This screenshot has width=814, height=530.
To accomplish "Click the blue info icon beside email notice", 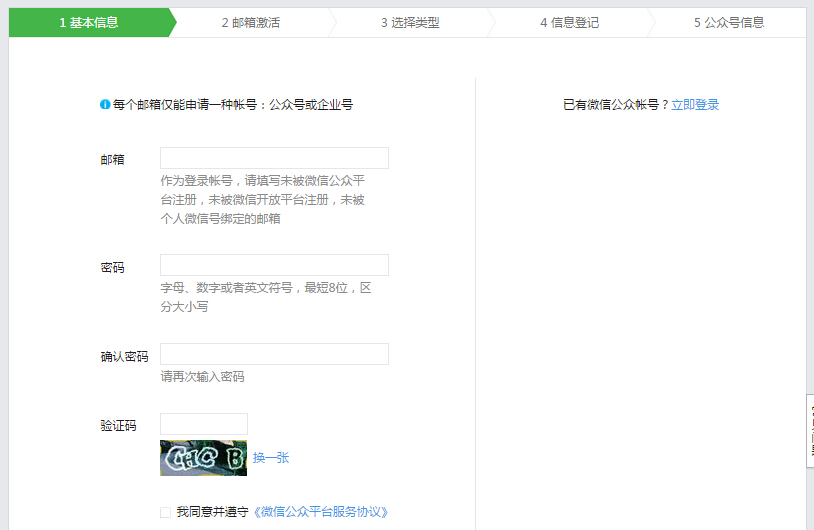I will point(105,104).
